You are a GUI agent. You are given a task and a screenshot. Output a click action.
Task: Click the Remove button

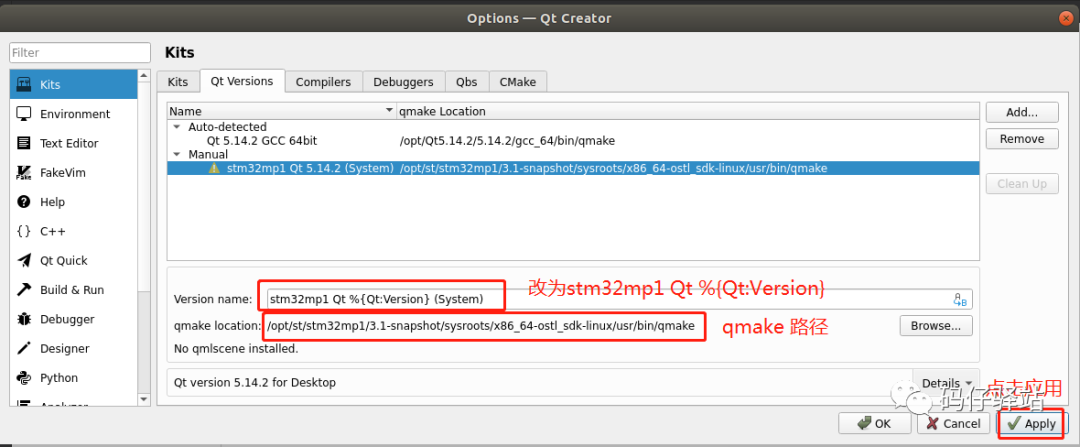click(x=1021, y=138)
